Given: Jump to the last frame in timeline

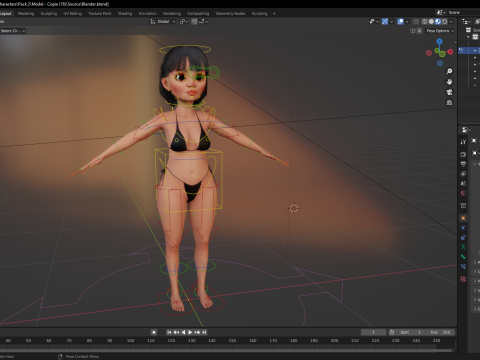Looking at the screenshot, I should click(204, 332).
